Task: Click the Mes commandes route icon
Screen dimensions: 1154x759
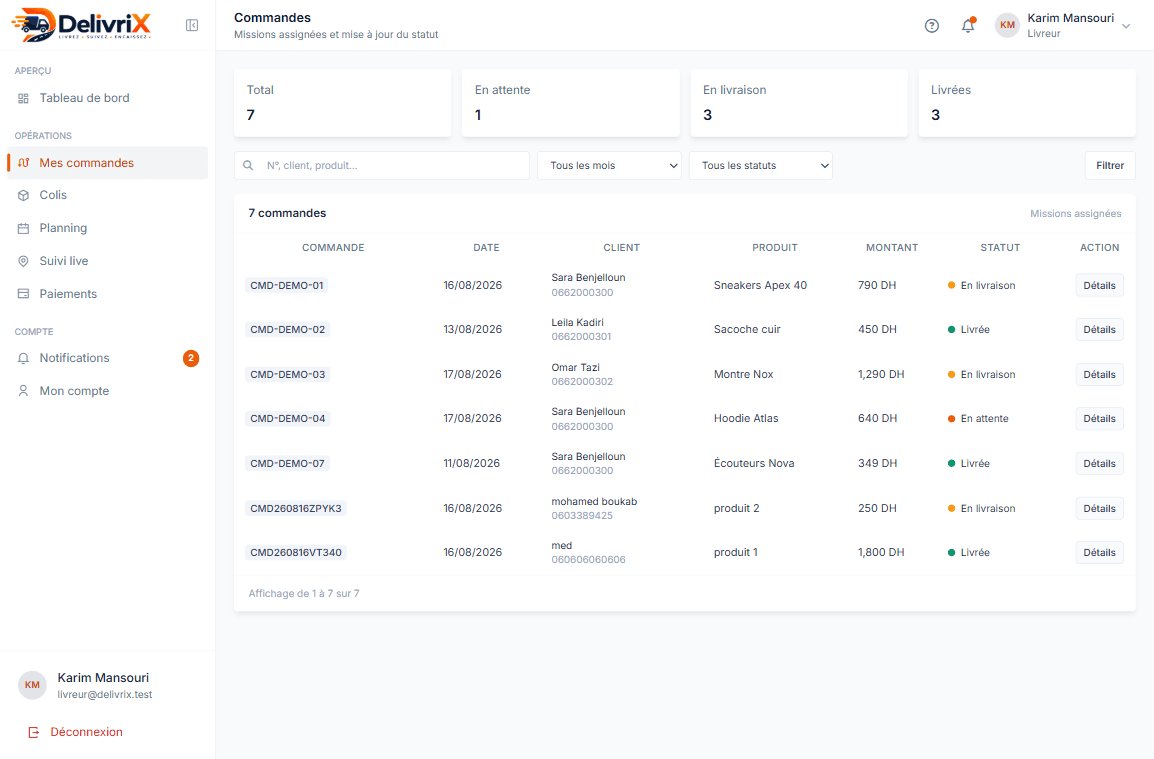Action: (x=24, y=163)
